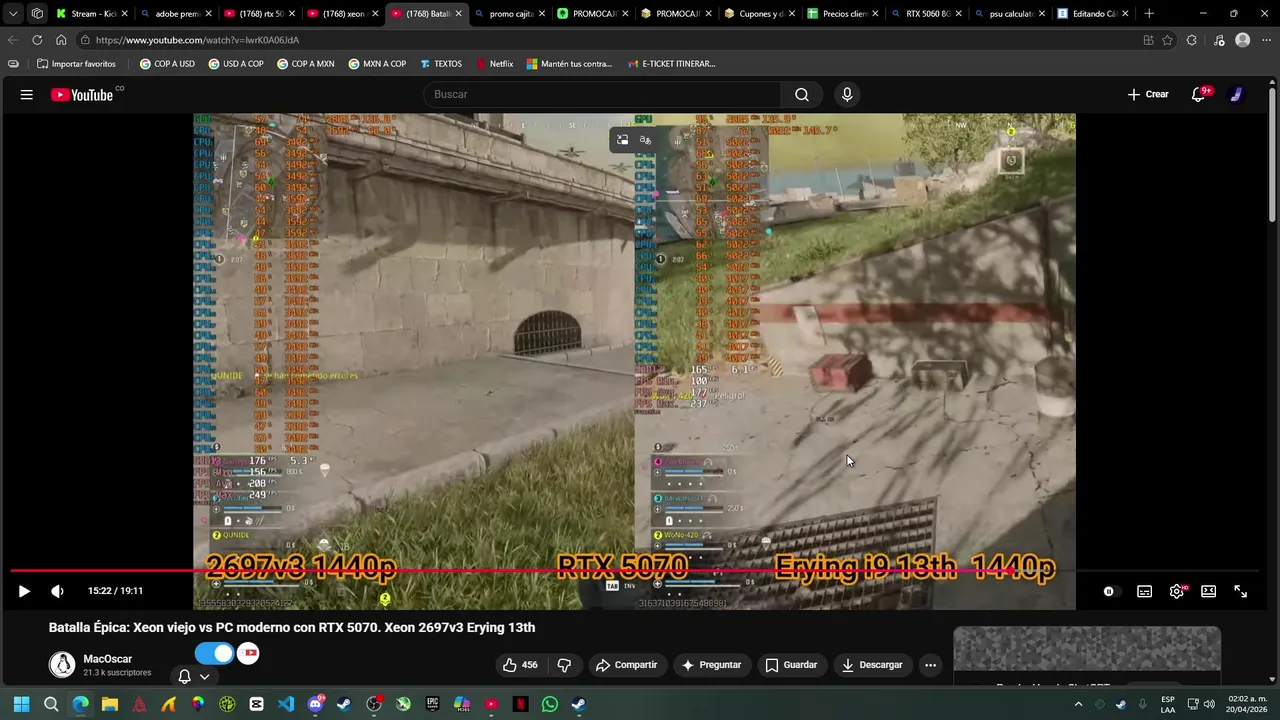The height and width of the screenshot is (720, 1280).
Task: Switch to the 'Precios clien' tab
Action: point(843,14)
